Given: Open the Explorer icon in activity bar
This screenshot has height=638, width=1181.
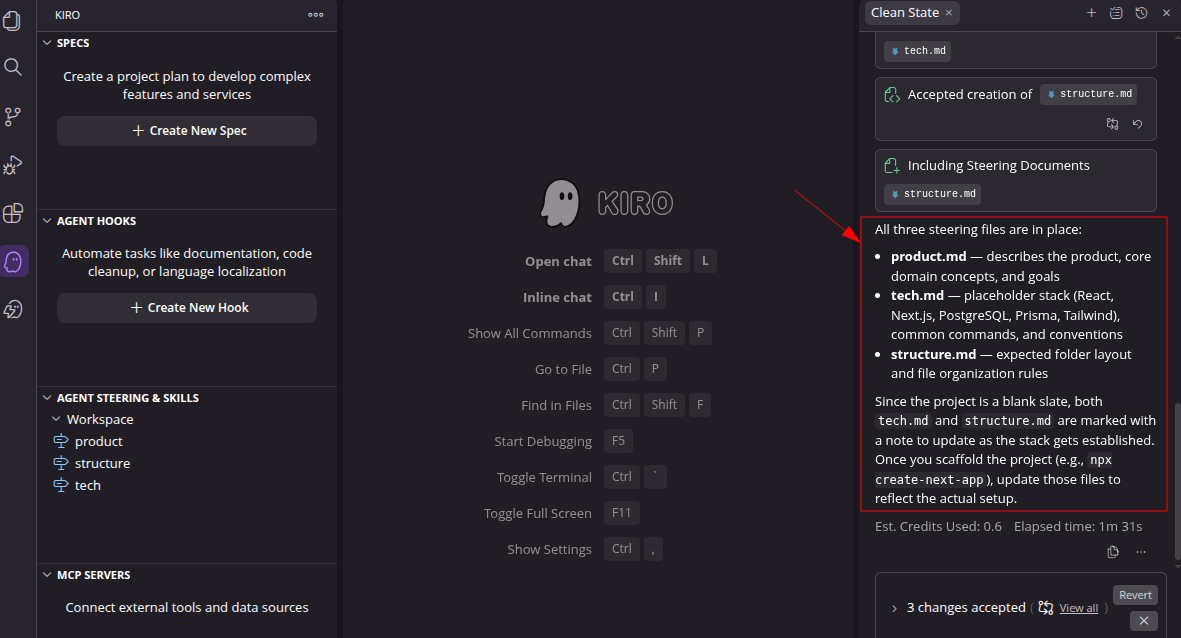Looking at the screenshot, I should tap(13, 20).
